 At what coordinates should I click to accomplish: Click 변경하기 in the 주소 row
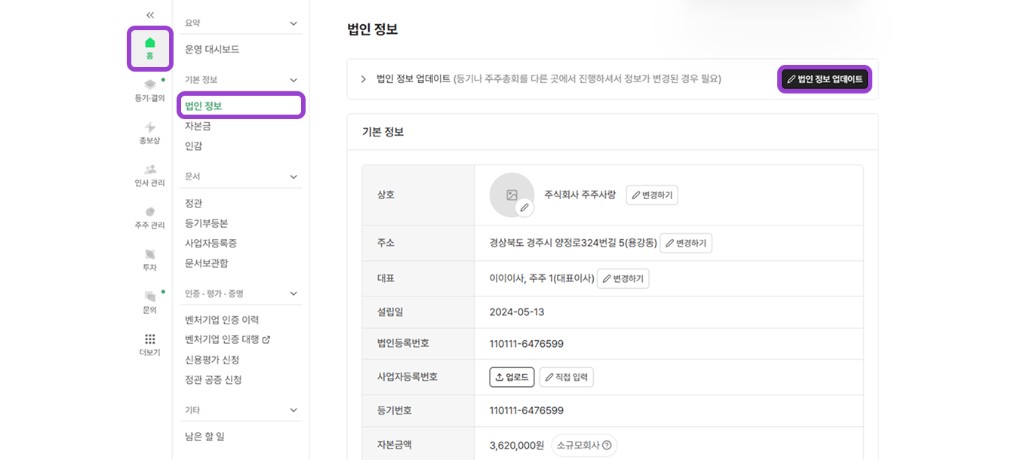[x=686, y=243]
